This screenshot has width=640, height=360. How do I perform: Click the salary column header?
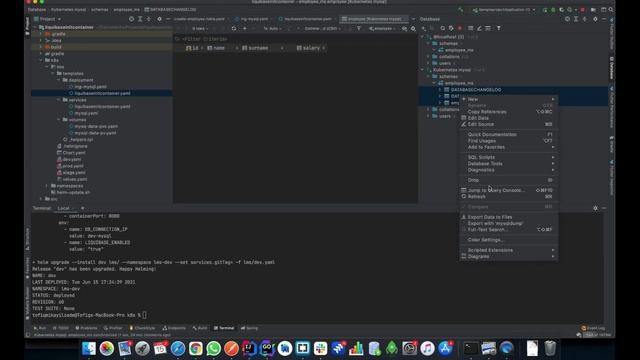pos(311,48)
